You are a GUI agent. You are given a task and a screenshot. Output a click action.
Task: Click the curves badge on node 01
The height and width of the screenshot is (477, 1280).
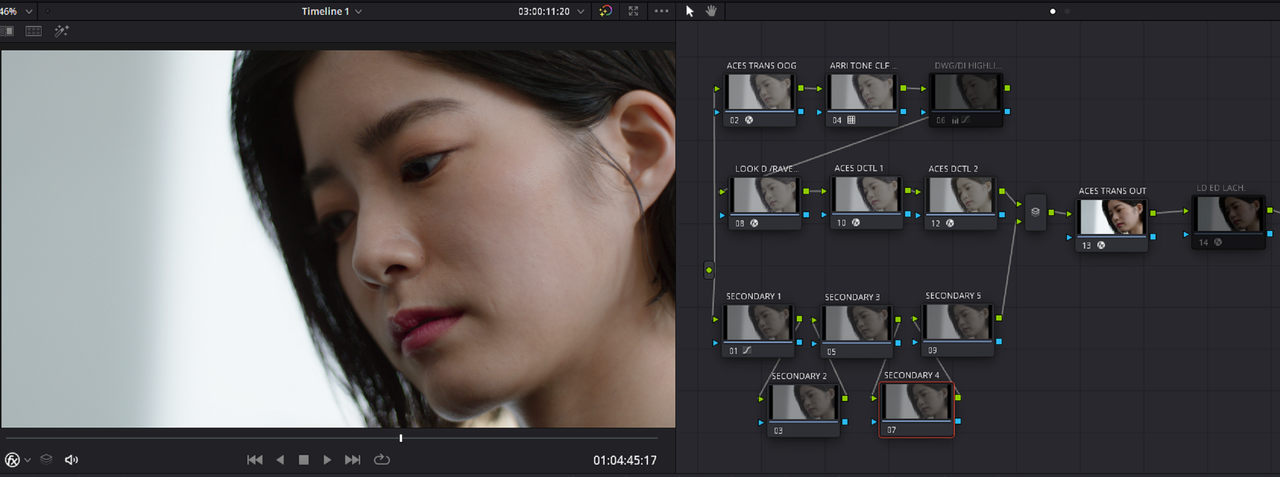pyautogui.click(x=747, y=351)
